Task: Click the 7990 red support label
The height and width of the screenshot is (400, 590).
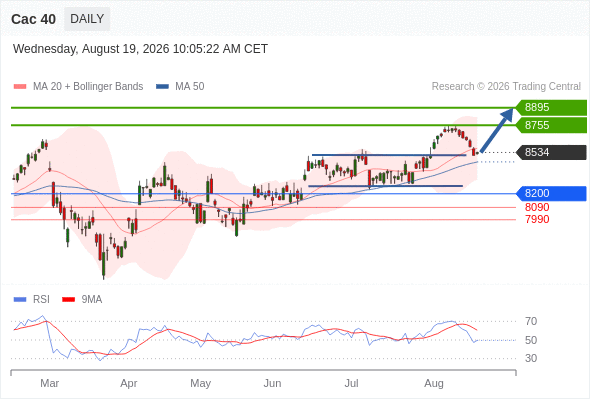Action: click(537, 219)
